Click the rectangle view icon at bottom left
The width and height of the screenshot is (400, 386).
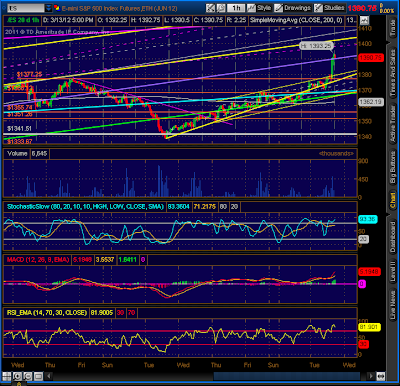pos(38,376)
